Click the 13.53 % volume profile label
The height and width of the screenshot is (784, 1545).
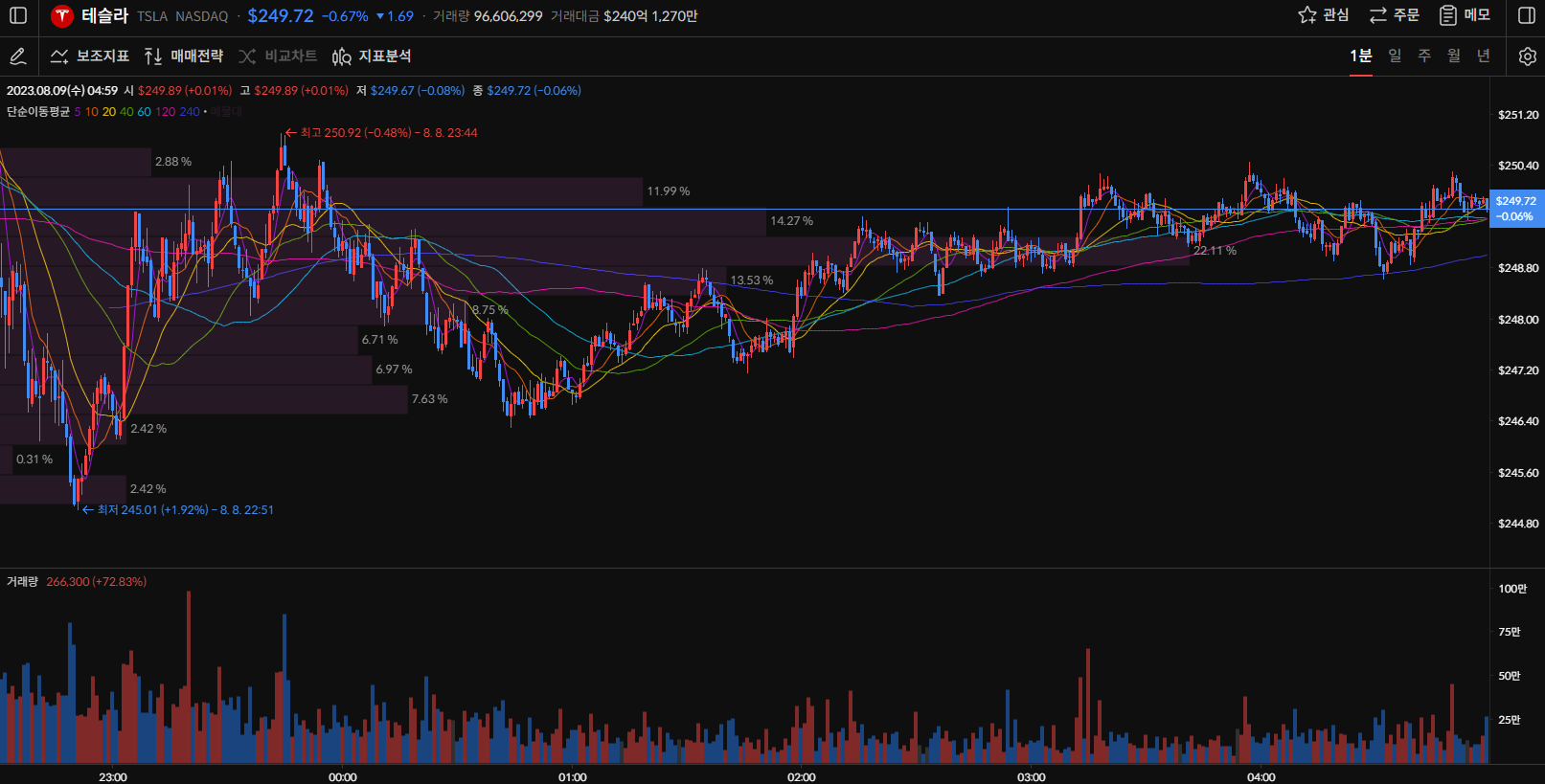pos(752,280)
